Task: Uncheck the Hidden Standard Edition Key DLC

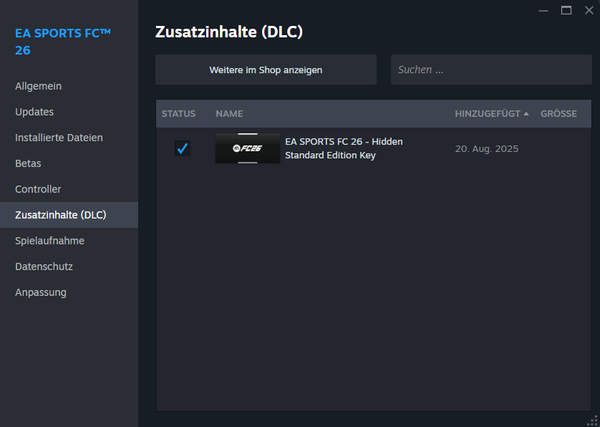Action: pos(183,148)
